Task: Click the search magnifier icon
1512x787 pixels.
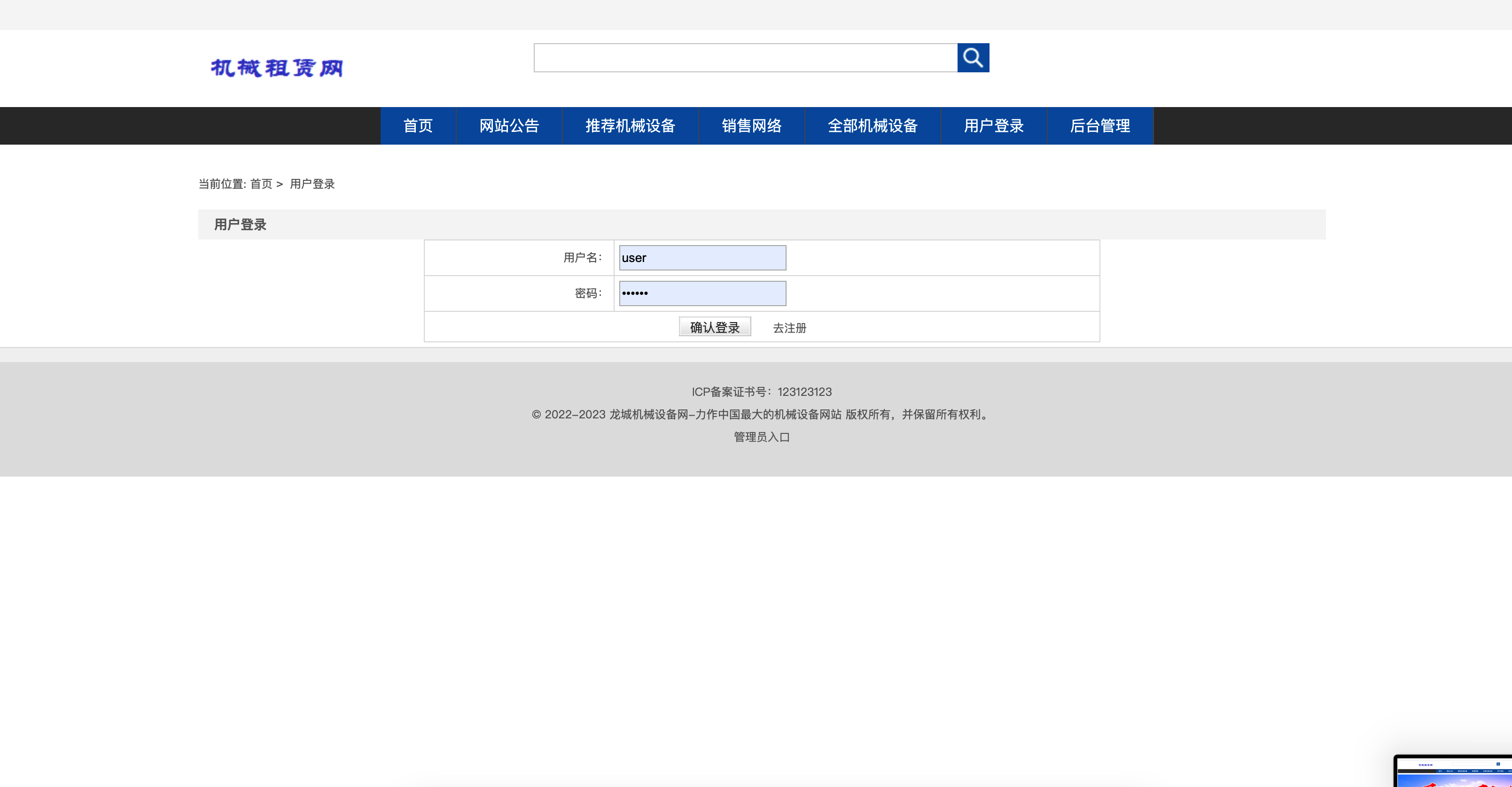Action: [973, 58]
